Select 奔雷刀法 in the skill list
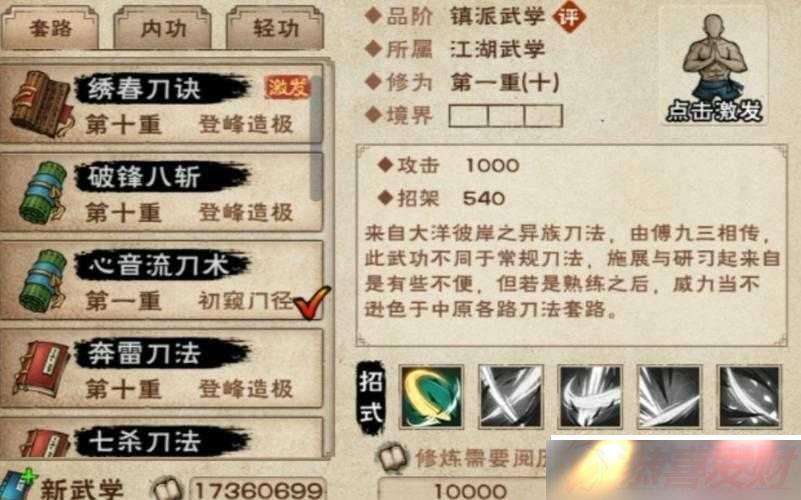 pos(161,369)
